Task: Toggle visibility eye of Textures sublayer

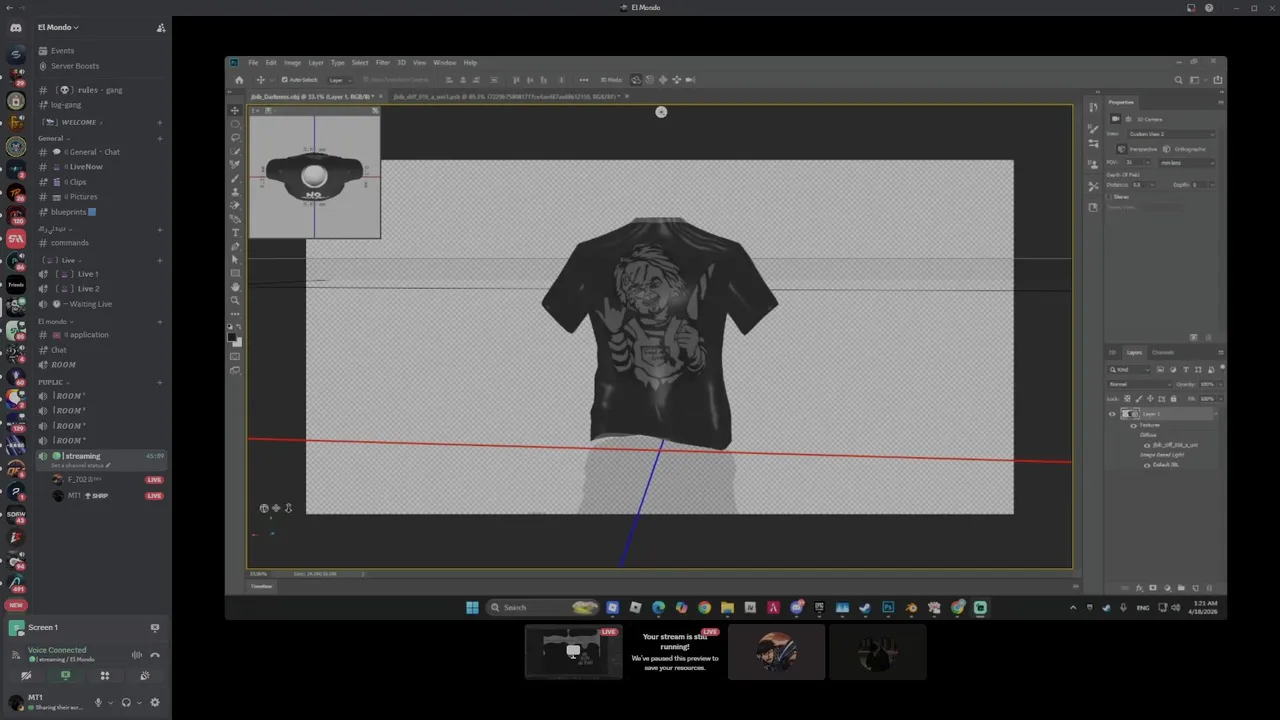Action: point(1134,425)
